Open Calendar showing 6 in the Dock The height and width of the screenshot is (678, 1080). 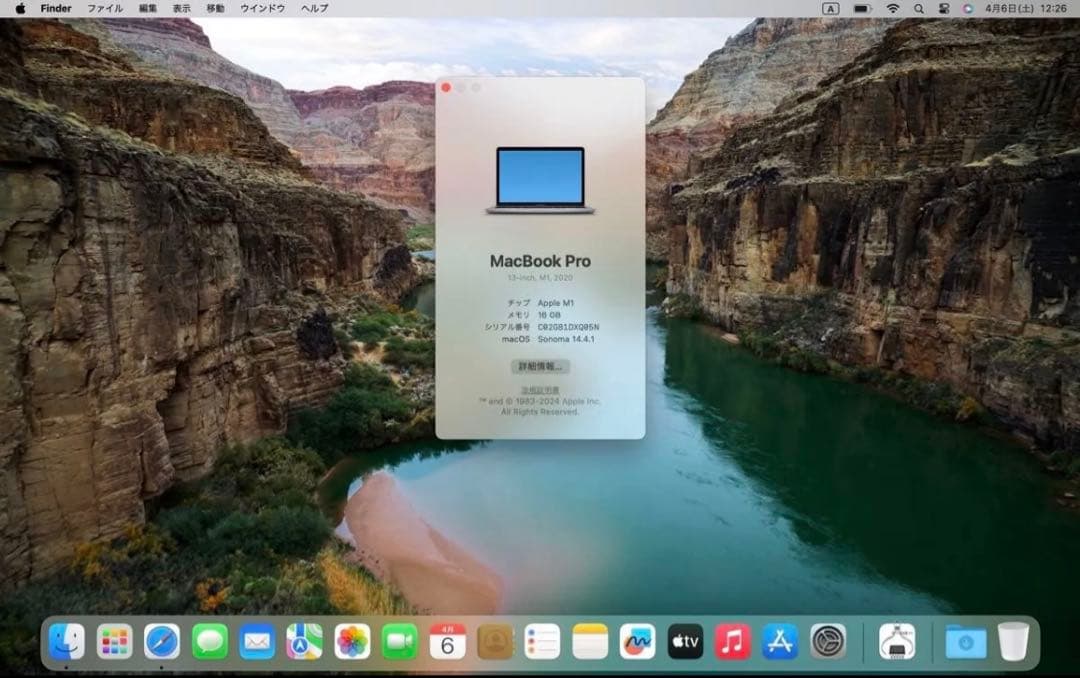pyautogui.click(x=447, y=641)
